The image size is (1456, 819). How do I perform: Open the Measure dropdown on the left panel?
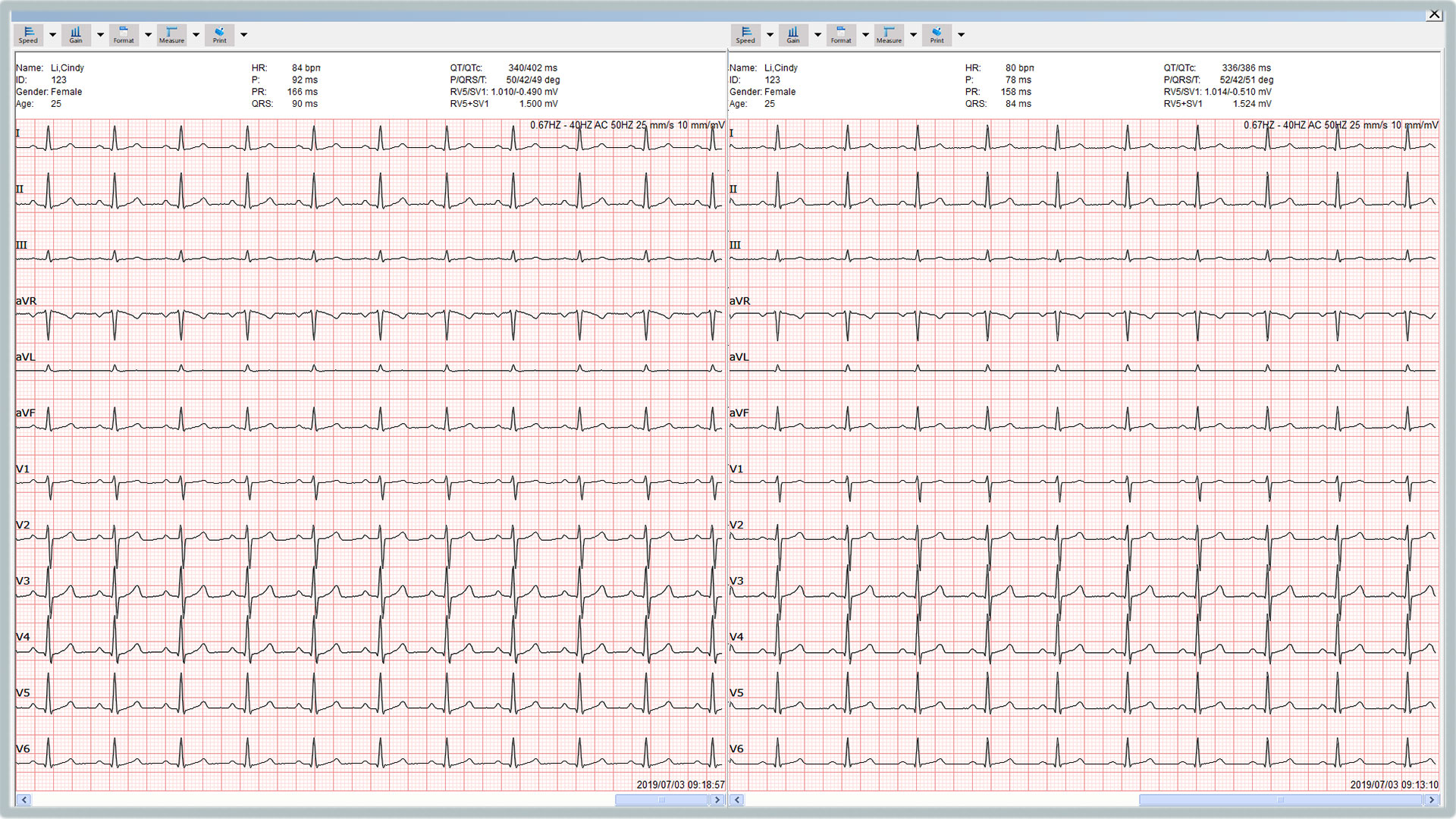coord(196,34)
